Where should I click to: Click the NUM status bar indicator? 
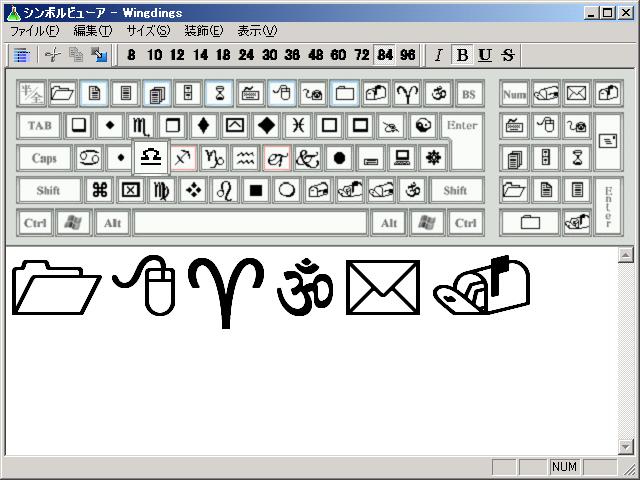[564, 467]
